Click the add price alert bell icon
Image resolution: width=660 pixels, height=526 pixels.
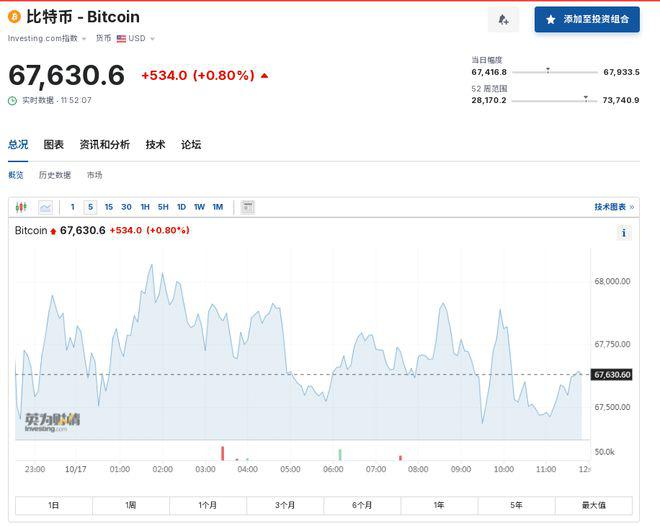pyautogui.click(x=503, y=19)
